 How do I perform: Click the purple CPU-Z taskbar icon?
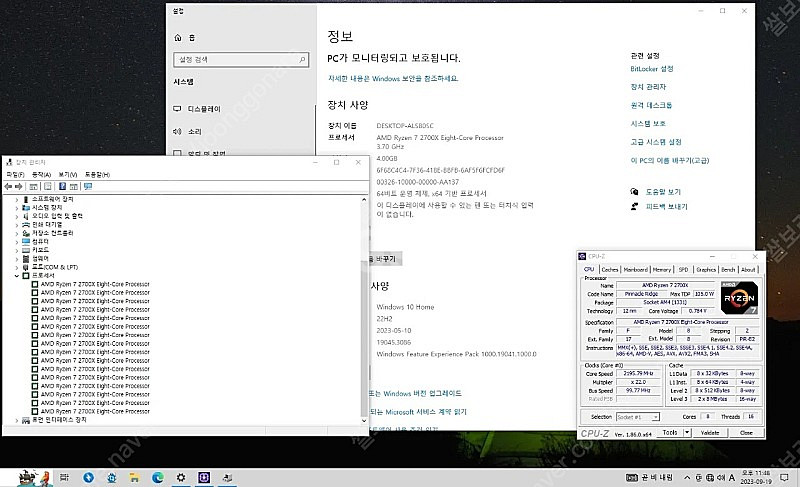[x=204, y=477]
